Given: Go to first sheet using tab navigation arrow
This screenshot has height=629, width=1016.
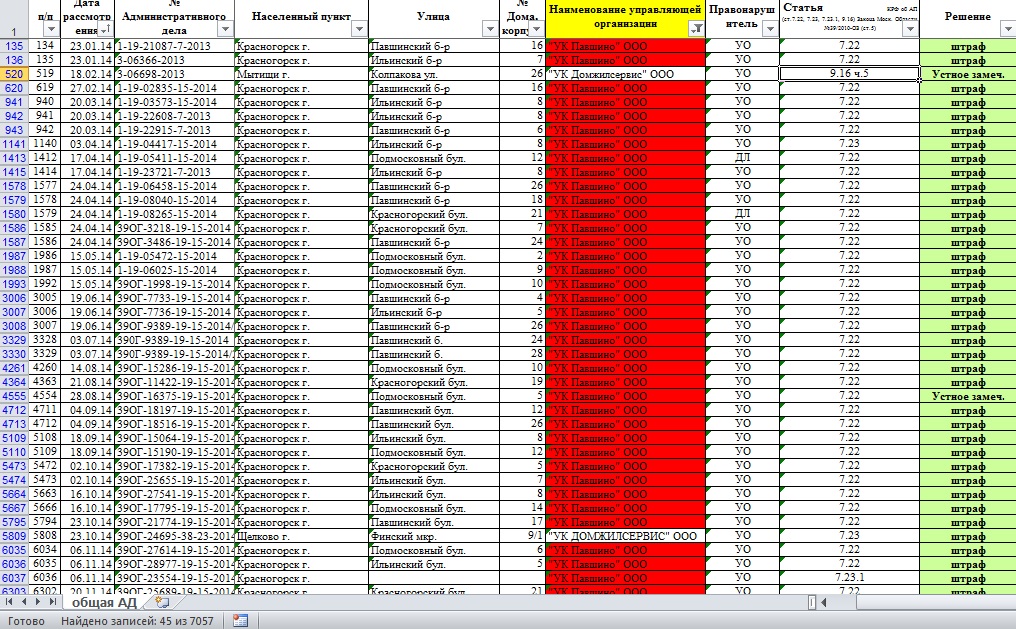Looking at the screenshot, I should click(x=11, y=603).
